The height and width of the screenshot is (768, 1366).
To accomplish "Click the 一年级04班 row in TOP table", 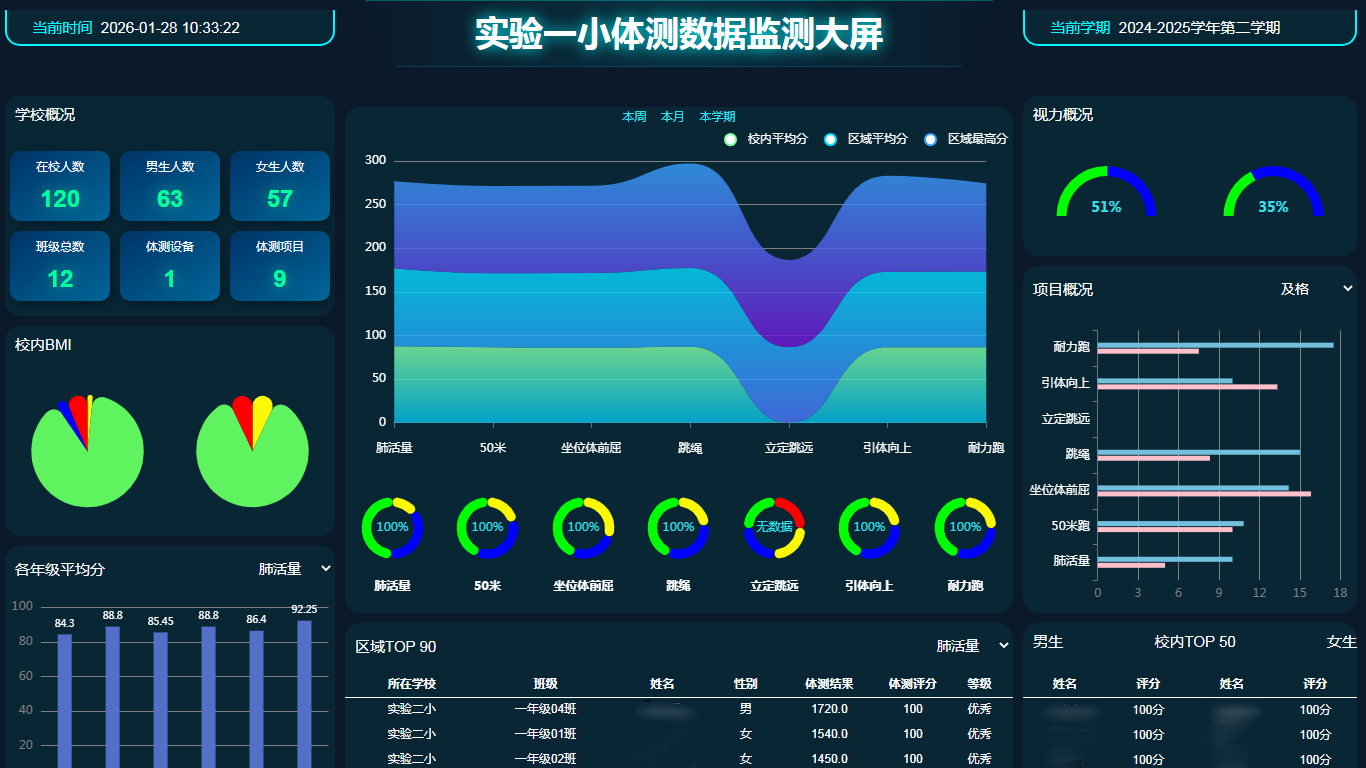I will [x=545, y=709].
